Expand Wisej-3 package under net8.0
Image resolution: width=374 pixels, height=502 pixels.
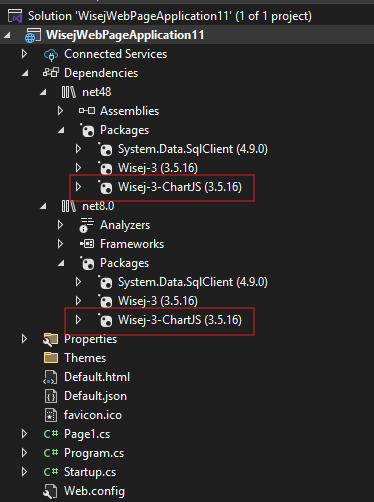pos(78,301)
